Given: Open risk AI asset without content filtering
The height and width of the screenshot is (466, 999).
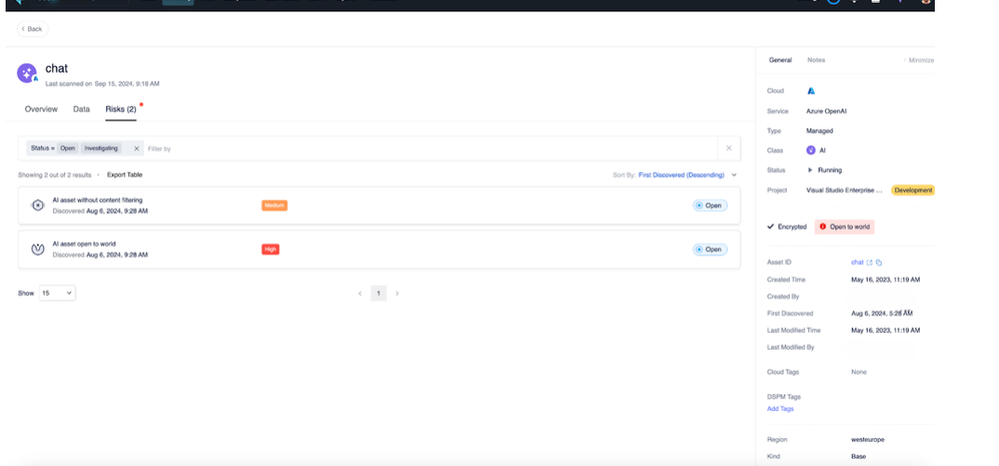Looking at the screenshot, I should click(x=379, y=205).
